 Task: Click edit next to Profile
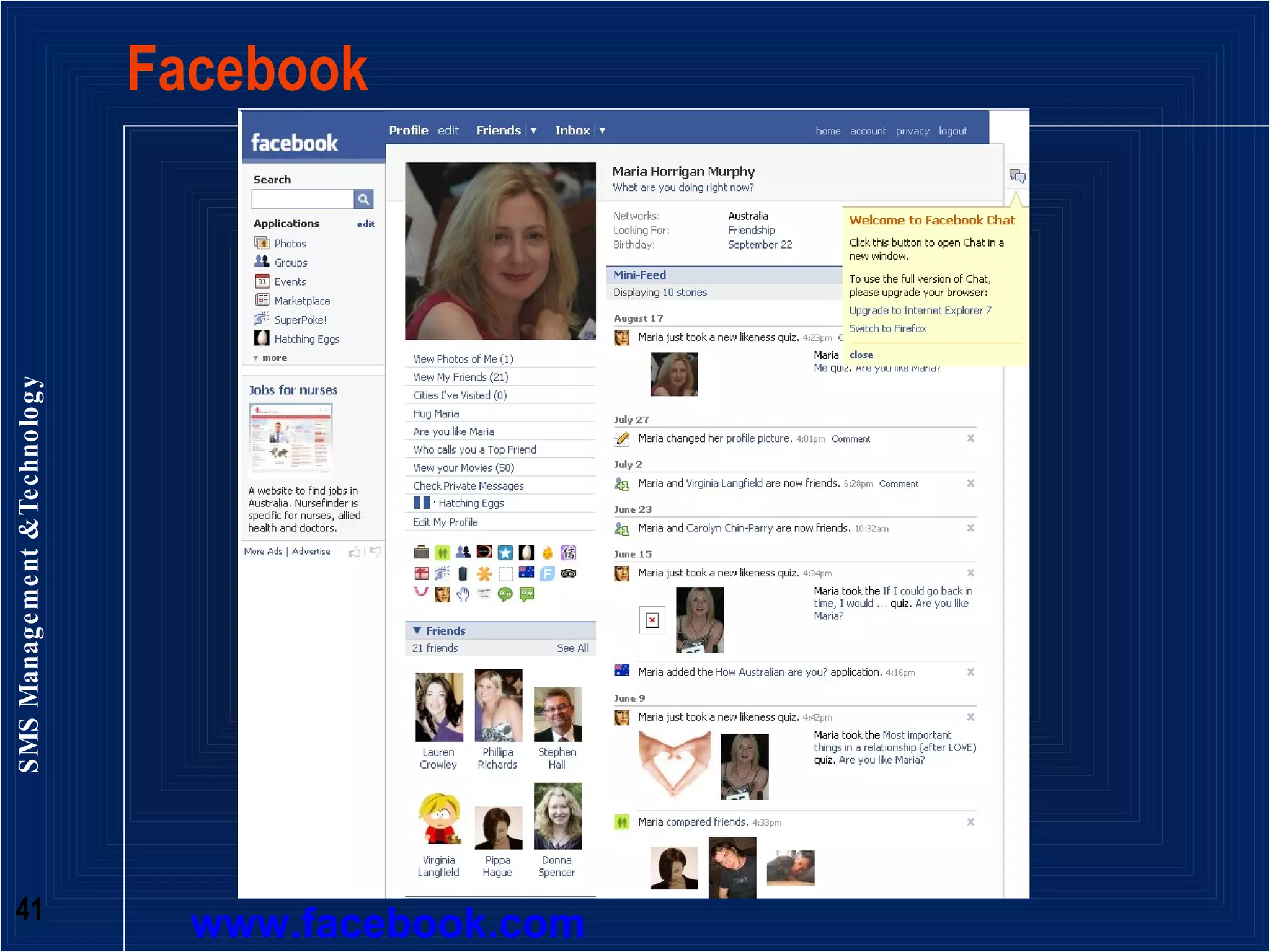pyautogui.click(x=448, y=130)
